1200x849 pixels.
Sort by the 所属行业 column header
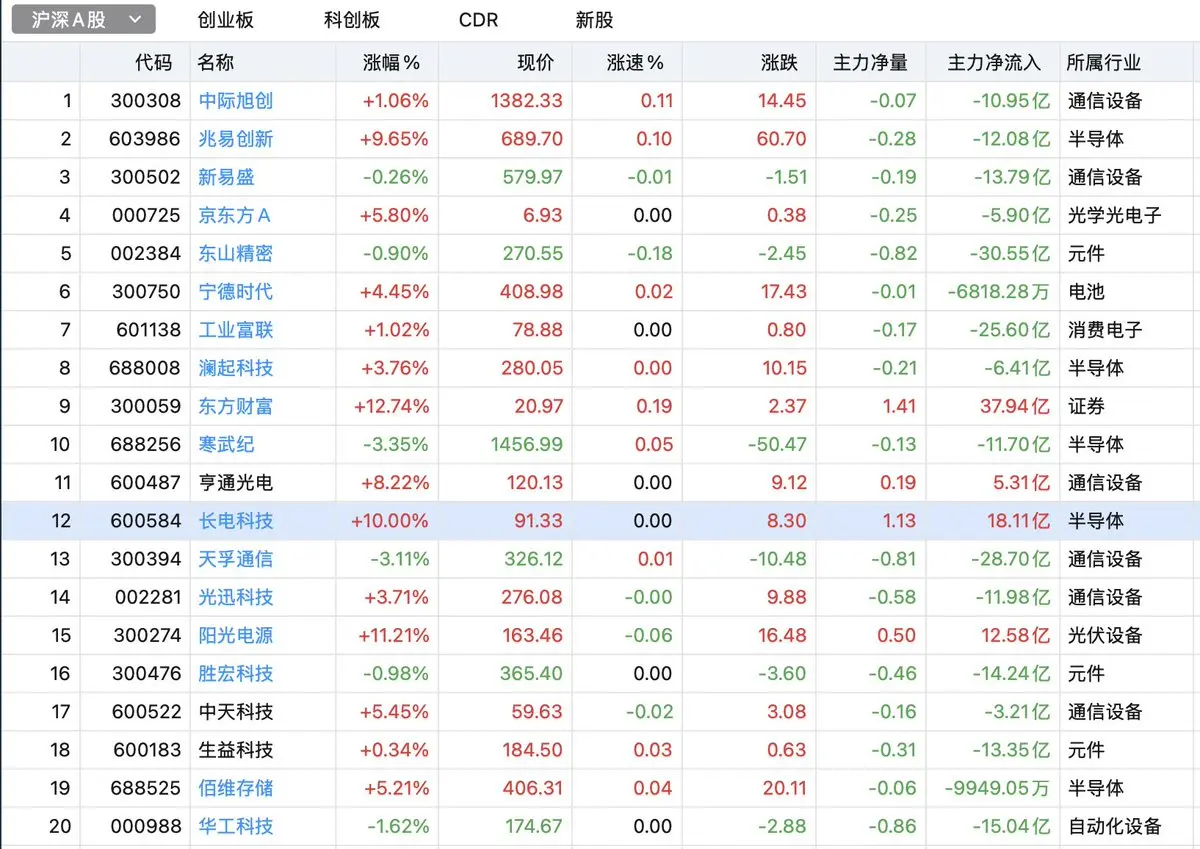point(1104,62)
